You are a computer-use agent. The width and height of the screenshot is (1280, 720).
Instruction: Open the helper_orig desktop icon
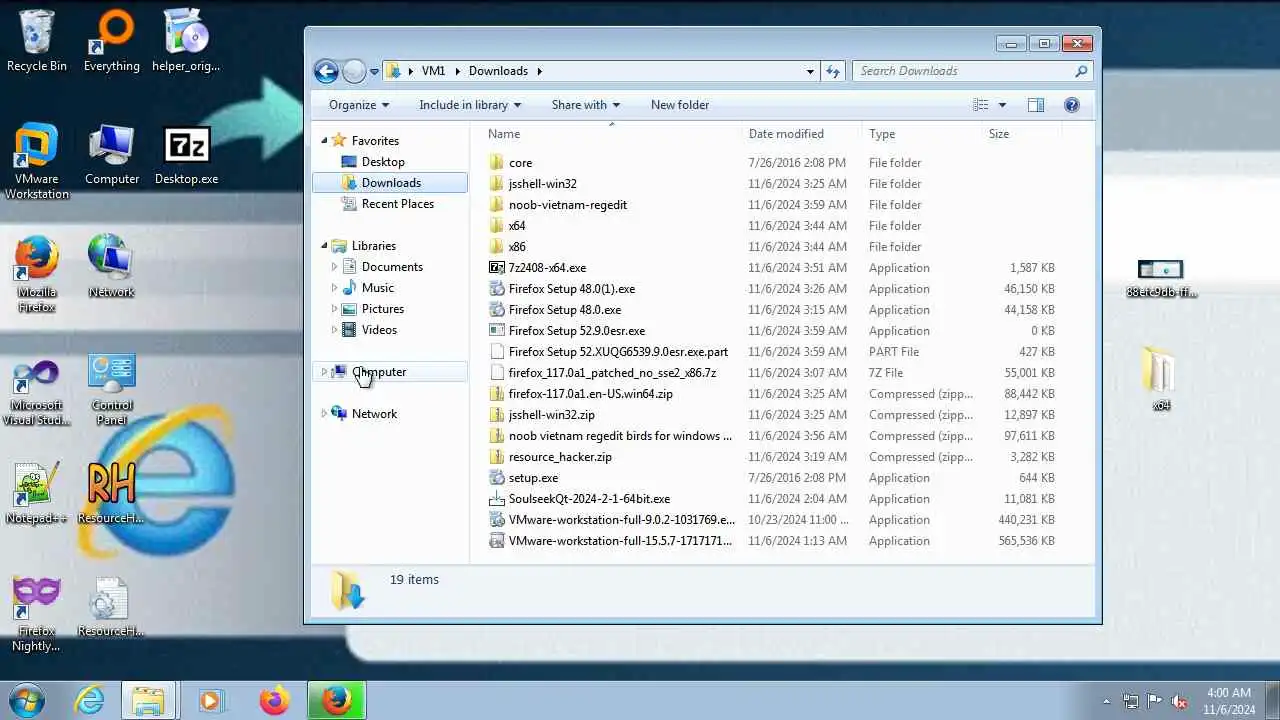tap(186, 40)
